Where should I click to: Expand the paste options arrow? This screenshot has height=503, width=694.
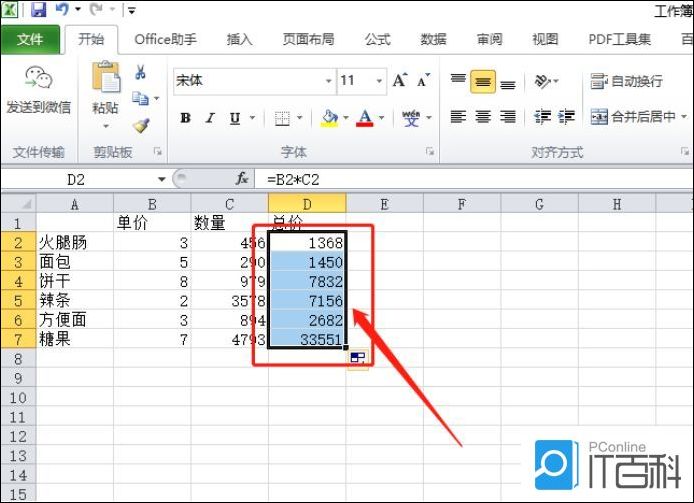click(x=106, y=126)
